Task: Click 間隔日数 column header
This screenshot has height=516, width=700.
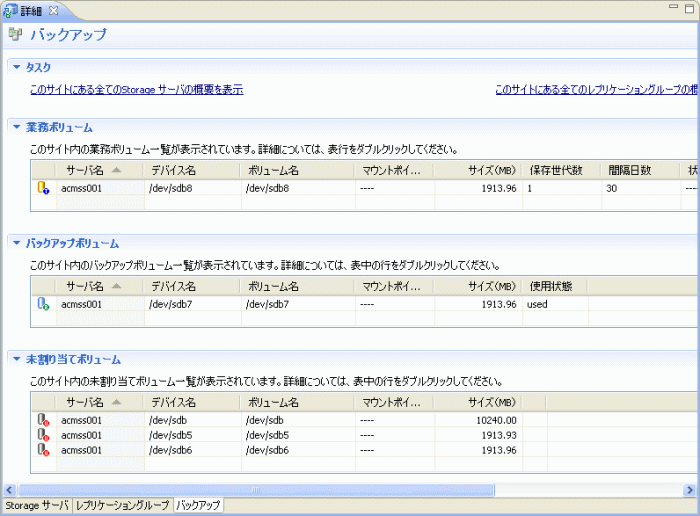Action: 641,170
